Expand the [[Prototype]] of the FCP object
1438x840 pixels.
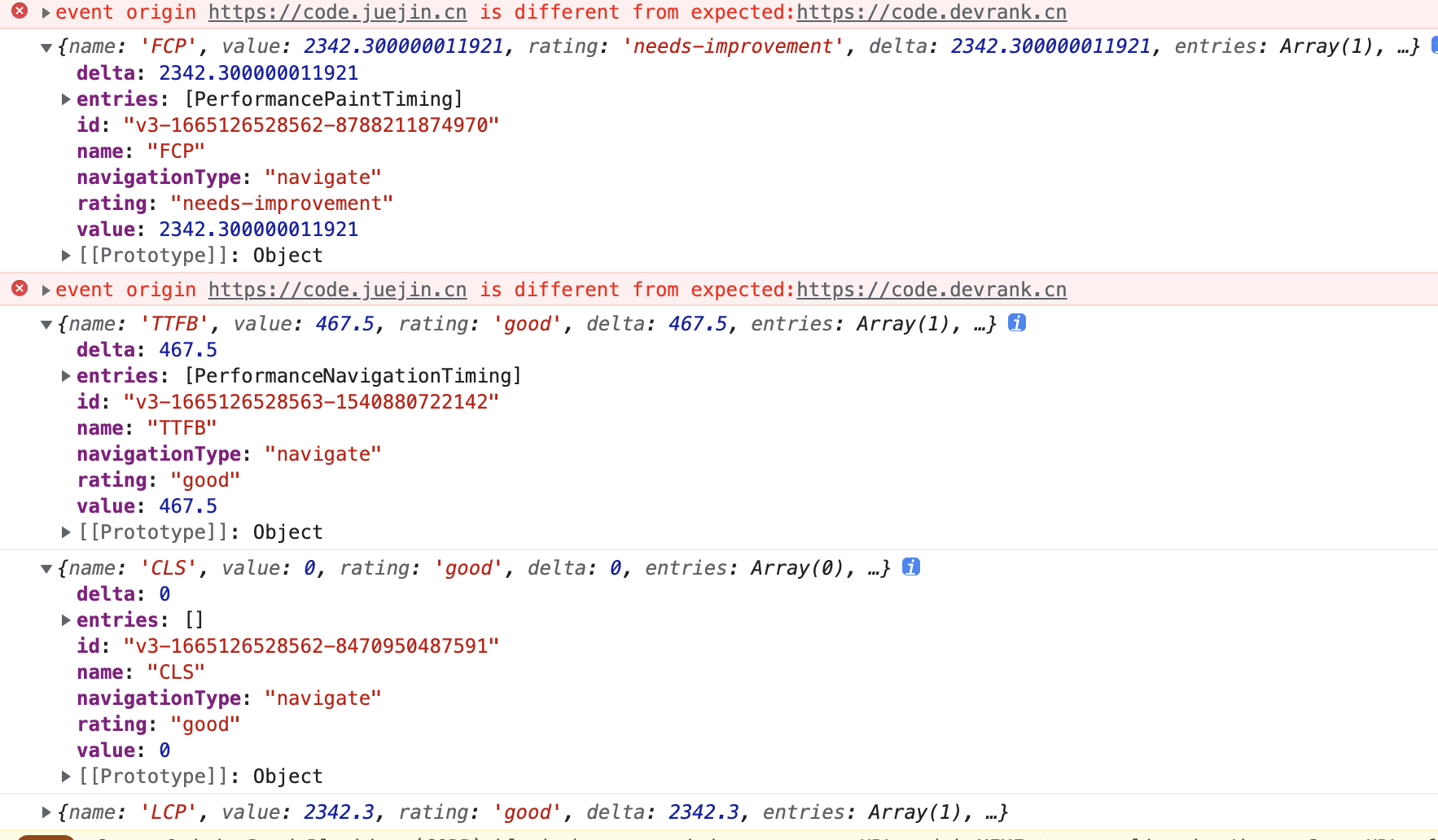[x=66, y=256]
